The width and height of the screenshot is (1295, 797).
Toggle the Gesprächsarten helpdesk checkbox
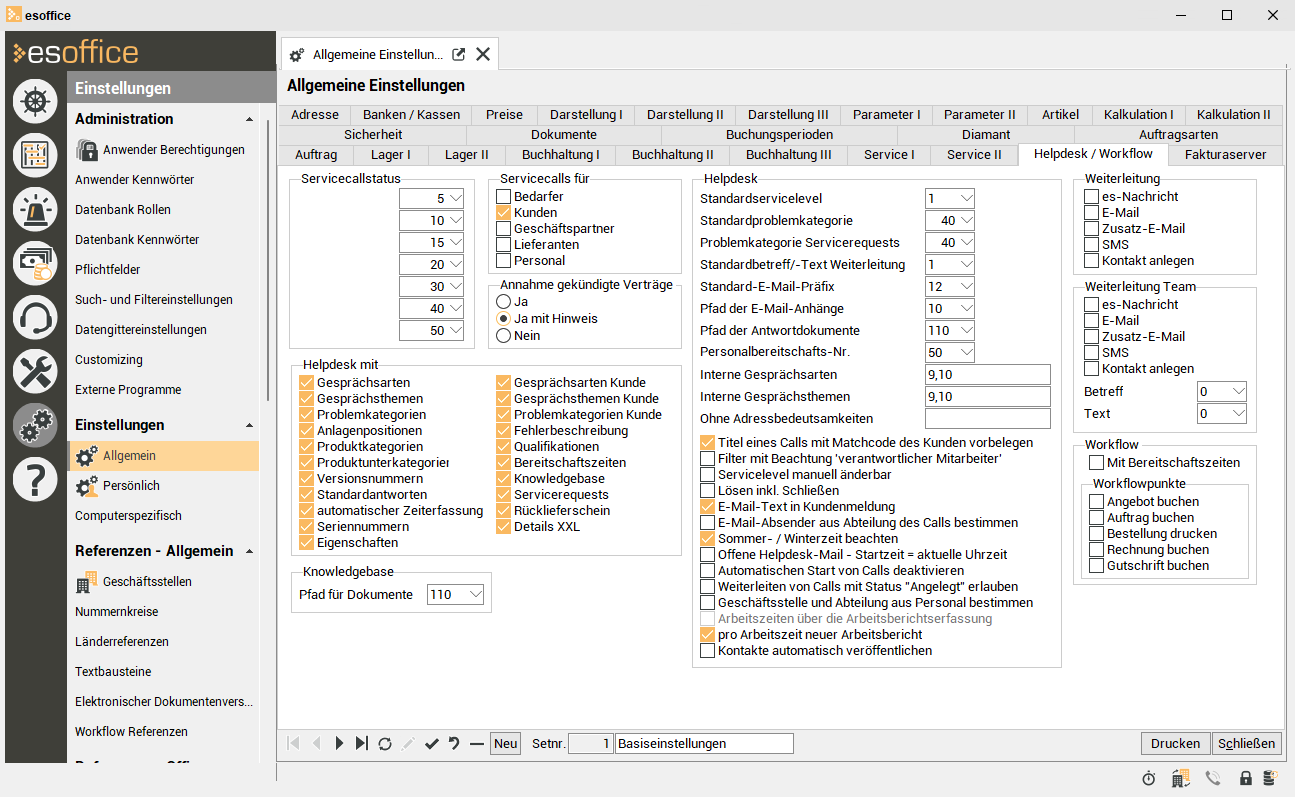click(307, 383)
